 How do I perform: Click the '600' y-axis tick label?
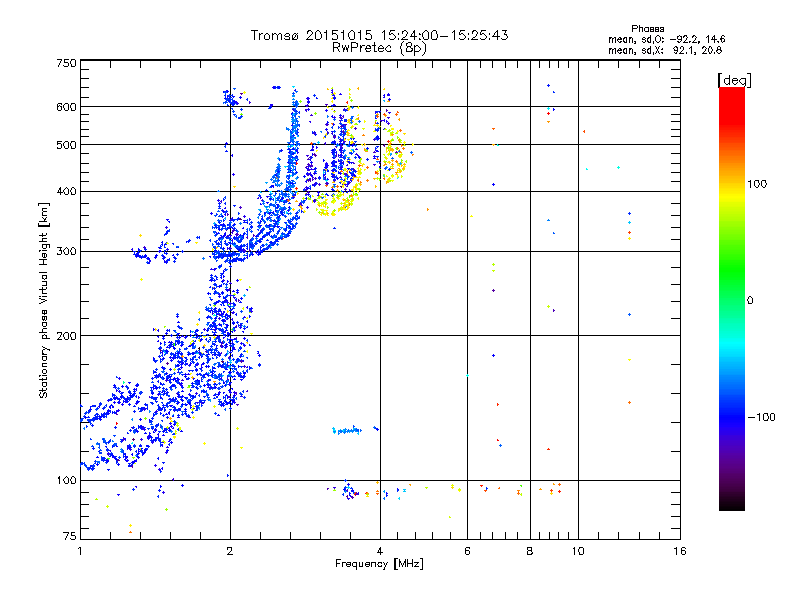[x=66, y=107]
